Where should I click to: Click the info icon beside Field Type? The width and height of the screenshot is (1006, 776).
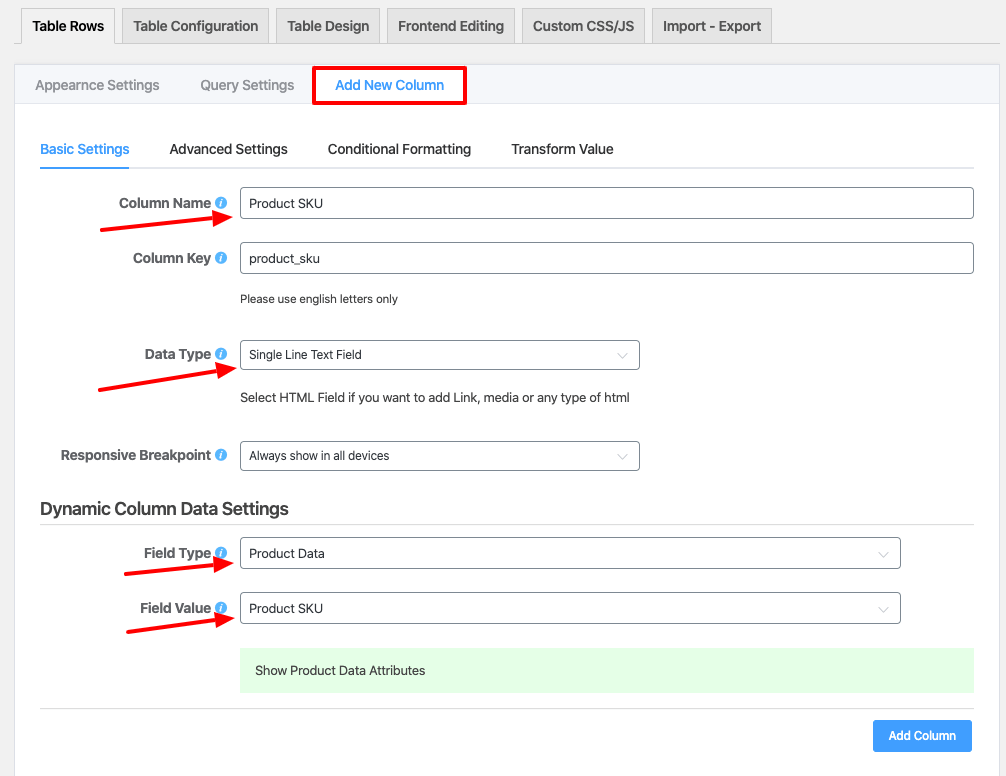click(221, 553)
